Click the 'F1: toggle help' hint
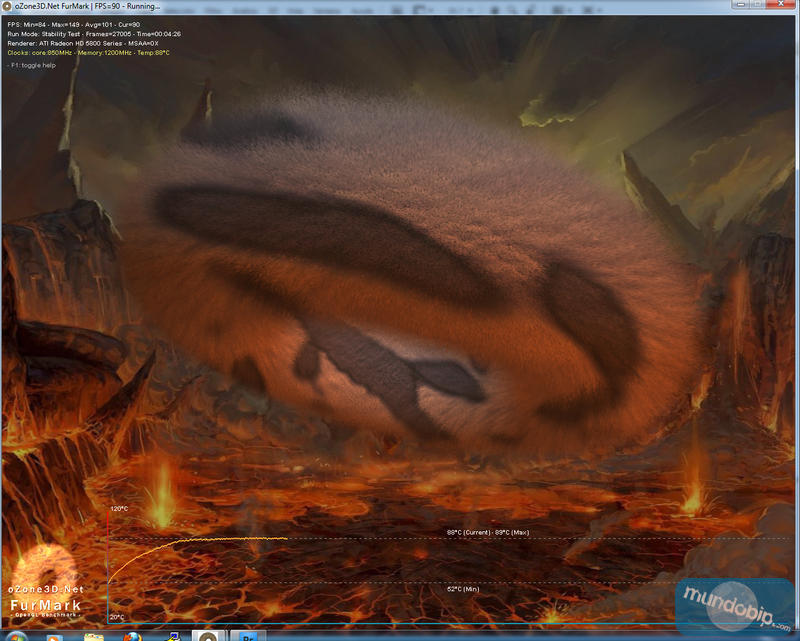 pyautogui.click(x=33, y=65)
